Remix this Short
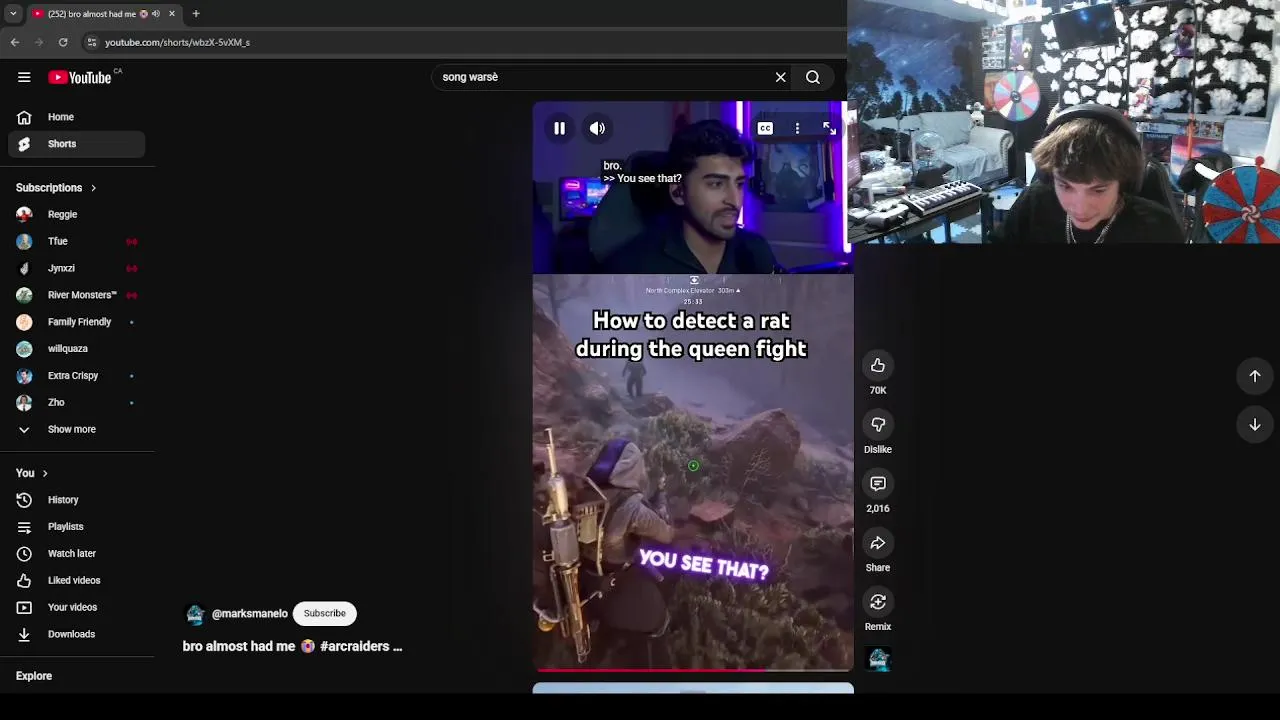Screen dimensions: 1280x720 click(878, 602)
